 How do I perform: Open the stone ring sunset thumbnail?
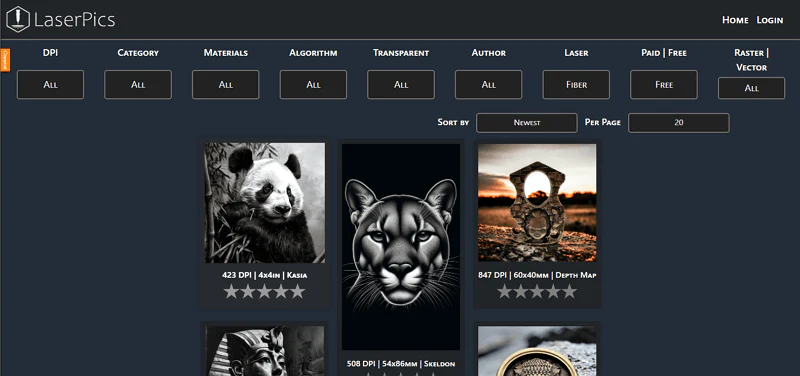point(537,203)
